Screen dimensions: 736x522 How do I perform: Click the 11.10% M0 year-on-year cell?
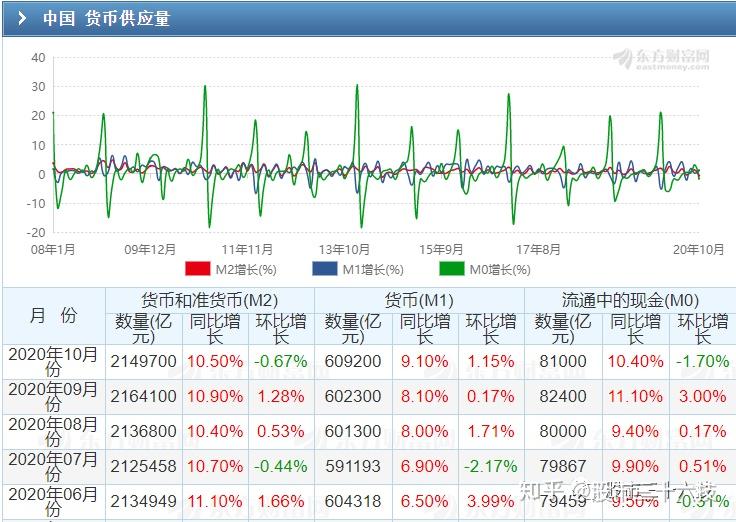(x=636, y=396)
